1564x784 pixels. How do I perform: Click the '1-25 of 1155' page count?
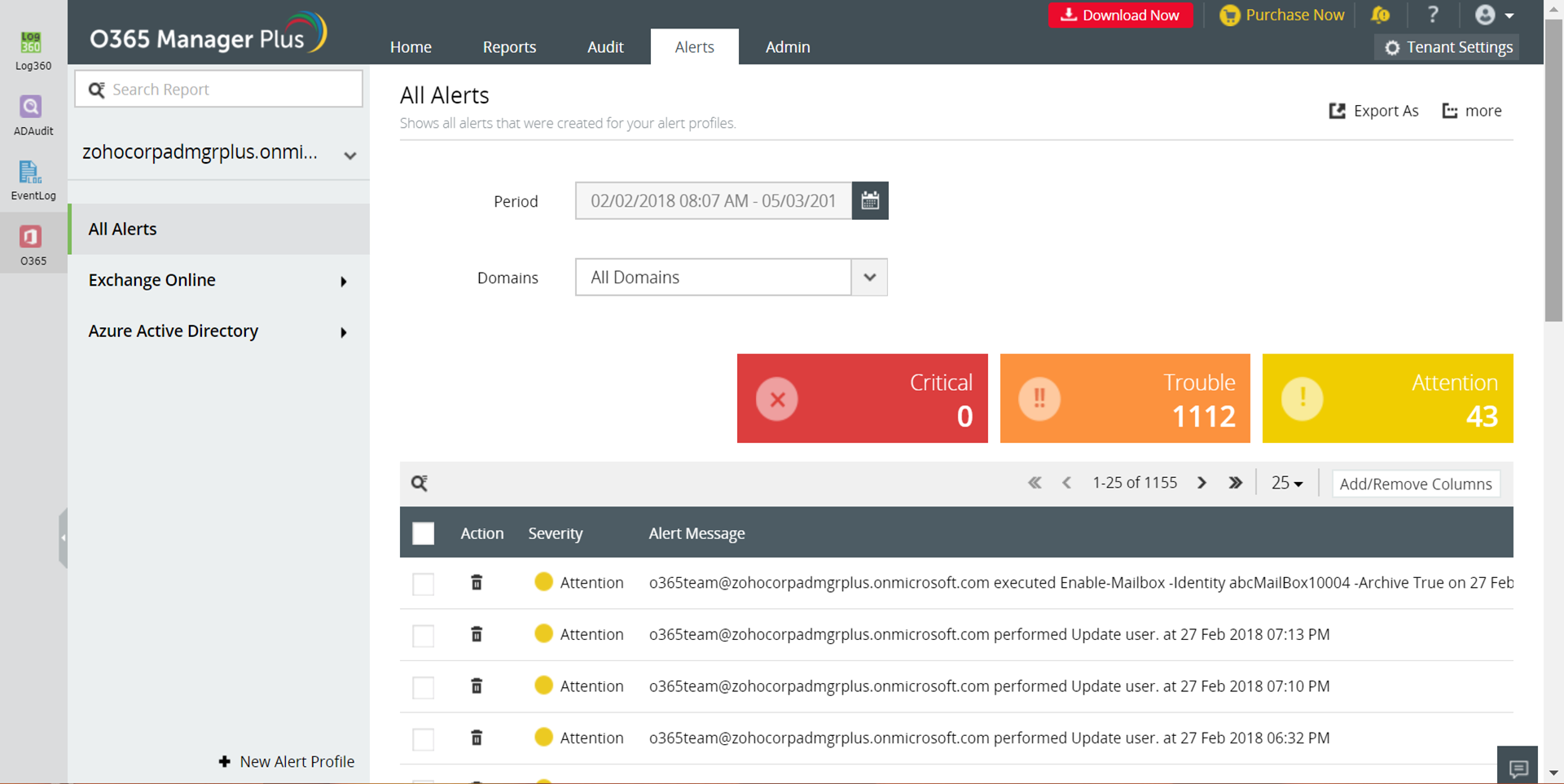1135,483
